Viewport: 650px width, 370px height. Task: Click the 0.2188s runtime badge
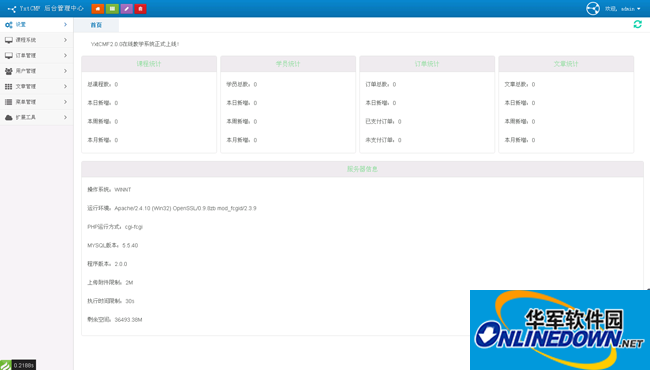pos(24,365)
